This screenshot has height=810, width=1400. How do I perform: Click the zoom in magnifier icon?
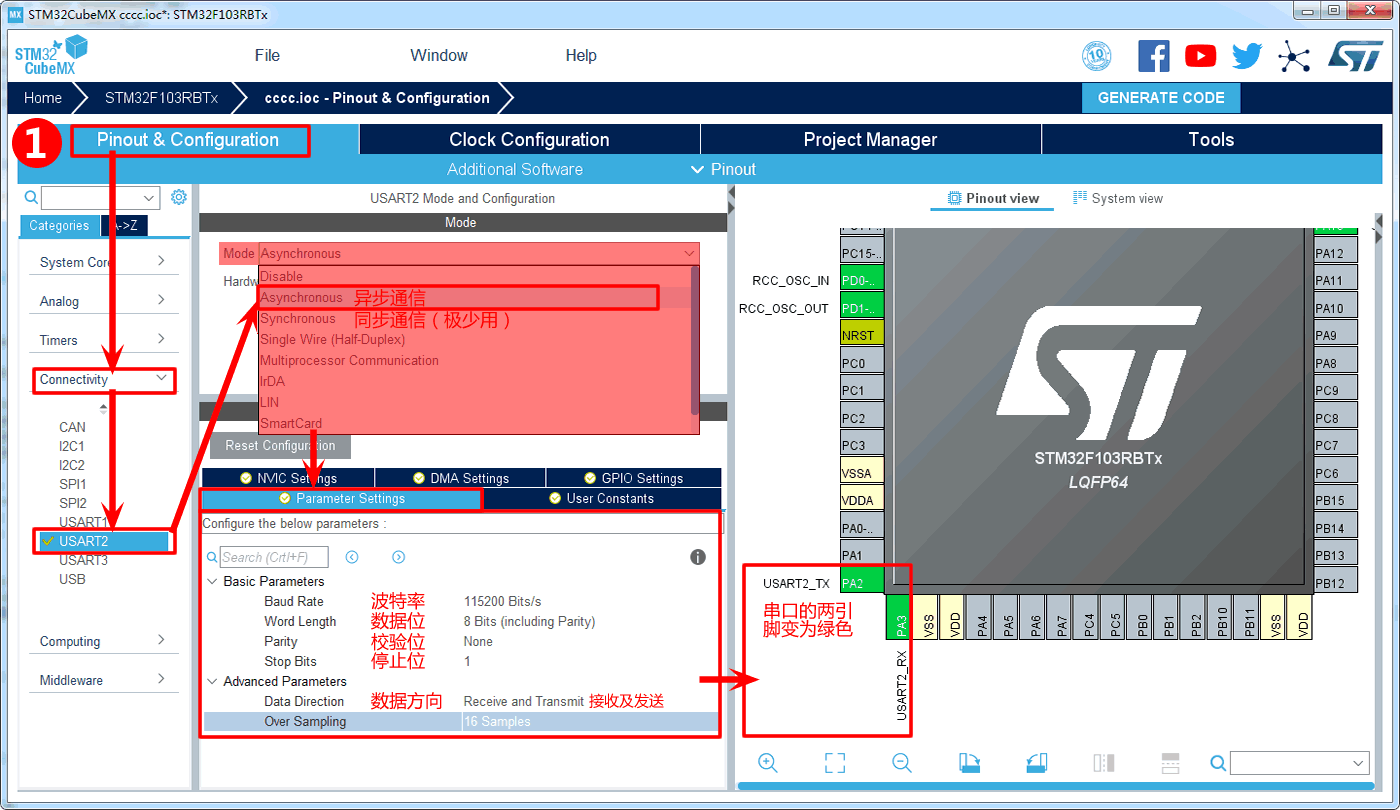tap(768, 763)
